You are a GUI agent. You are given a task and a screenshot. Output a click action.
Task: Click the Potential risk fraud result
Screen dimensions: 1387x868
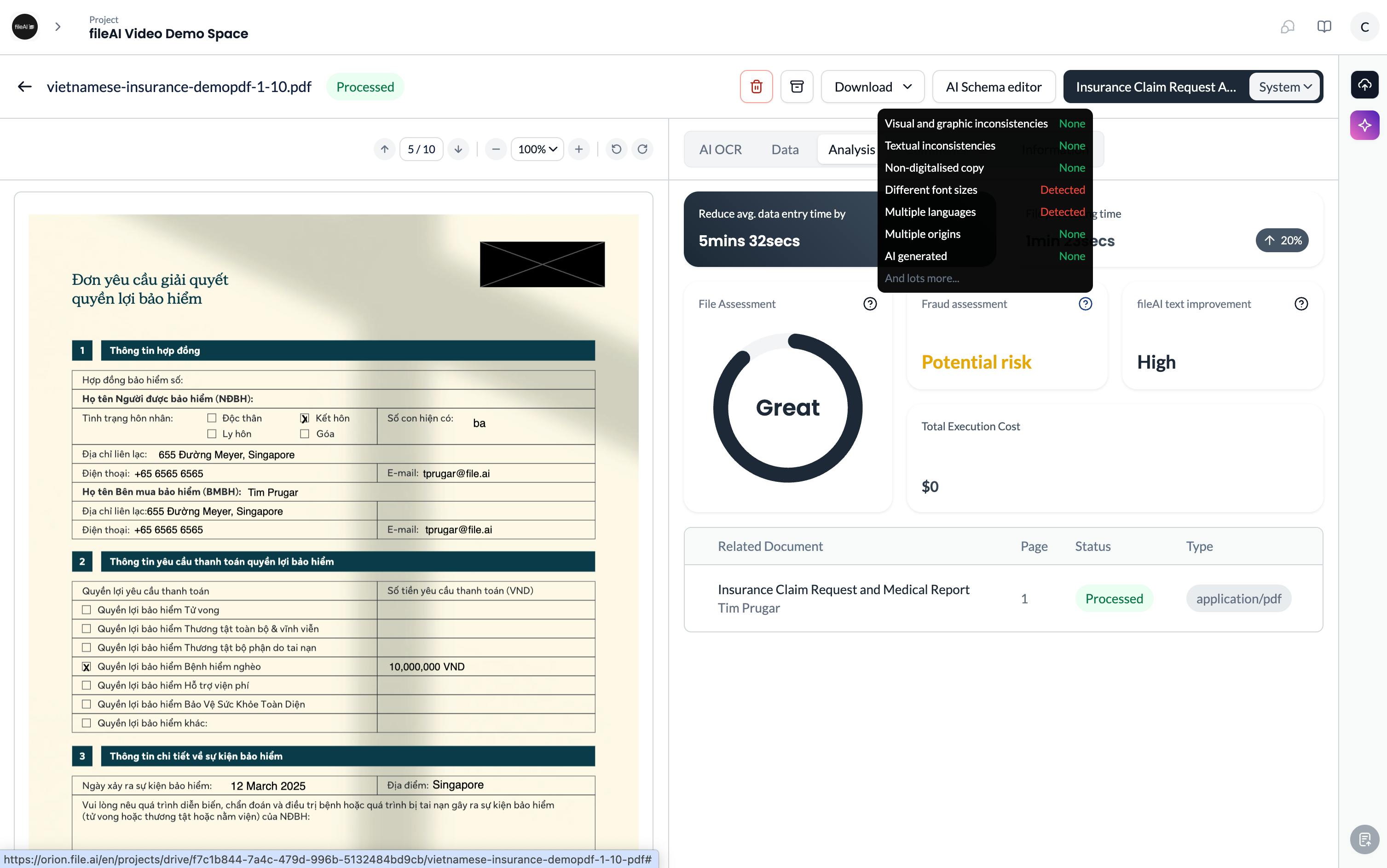[976, 362]
